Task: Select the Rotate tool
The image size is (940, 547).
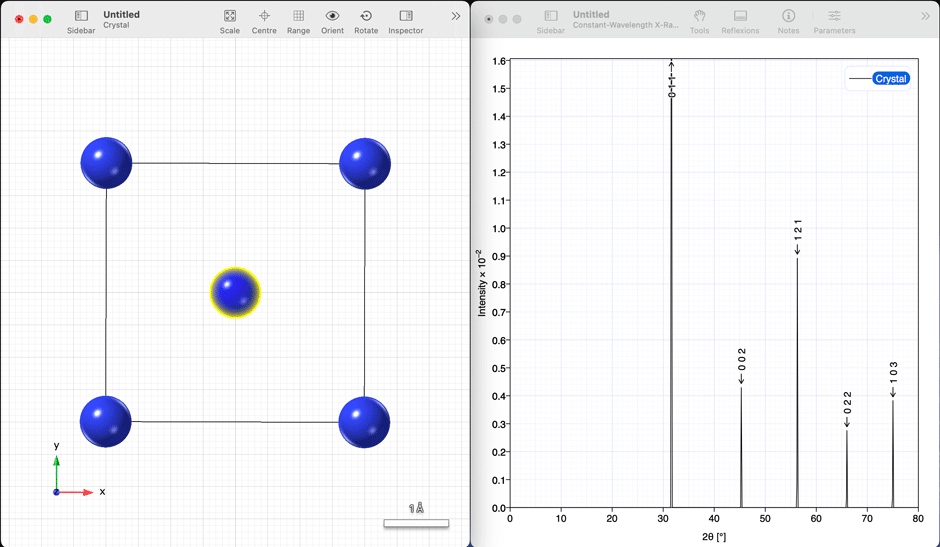Action: pos(366,17)
